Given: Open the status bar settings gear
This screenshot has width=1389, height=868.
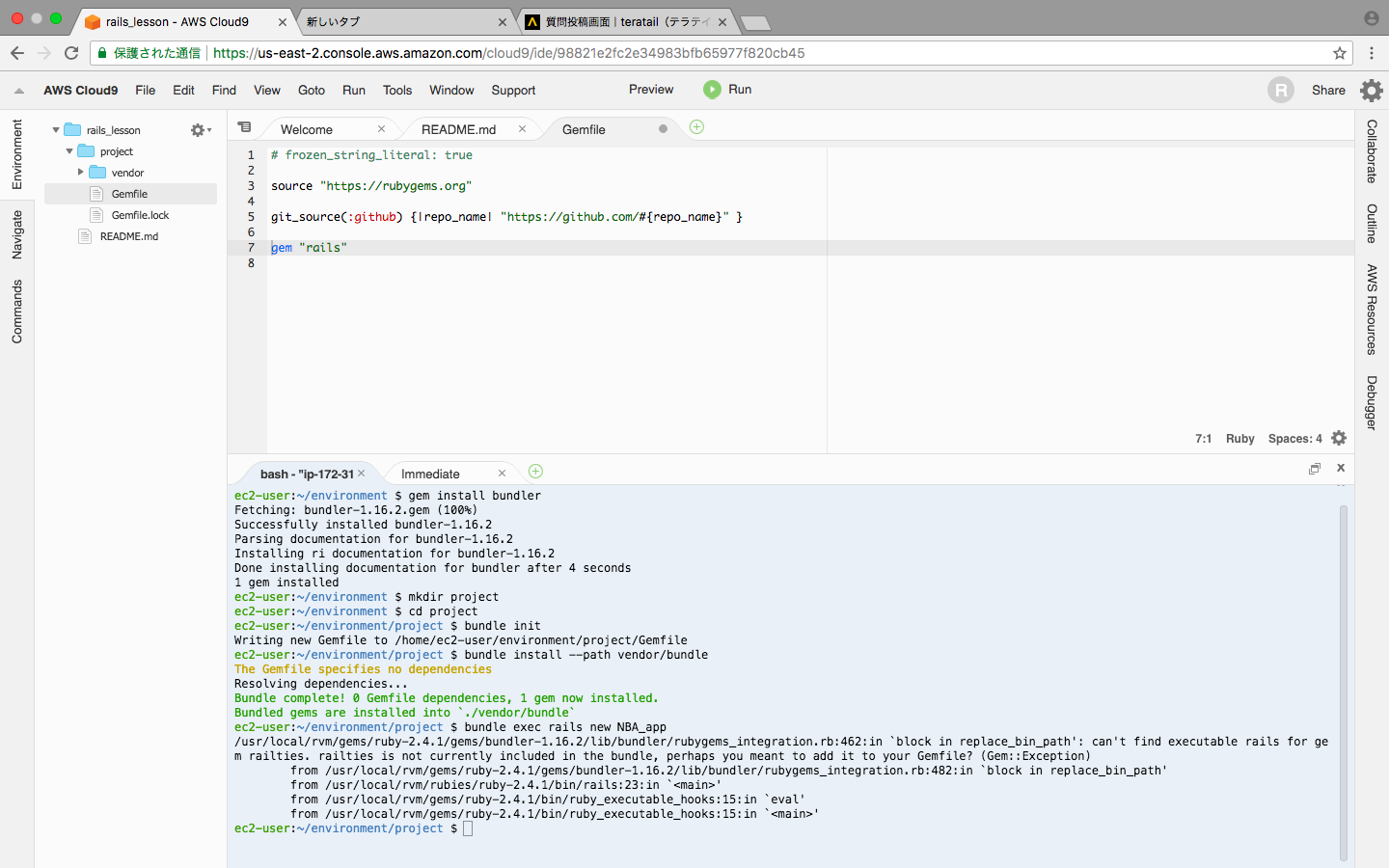Looking at the screenshot, I should point(1339,438).
